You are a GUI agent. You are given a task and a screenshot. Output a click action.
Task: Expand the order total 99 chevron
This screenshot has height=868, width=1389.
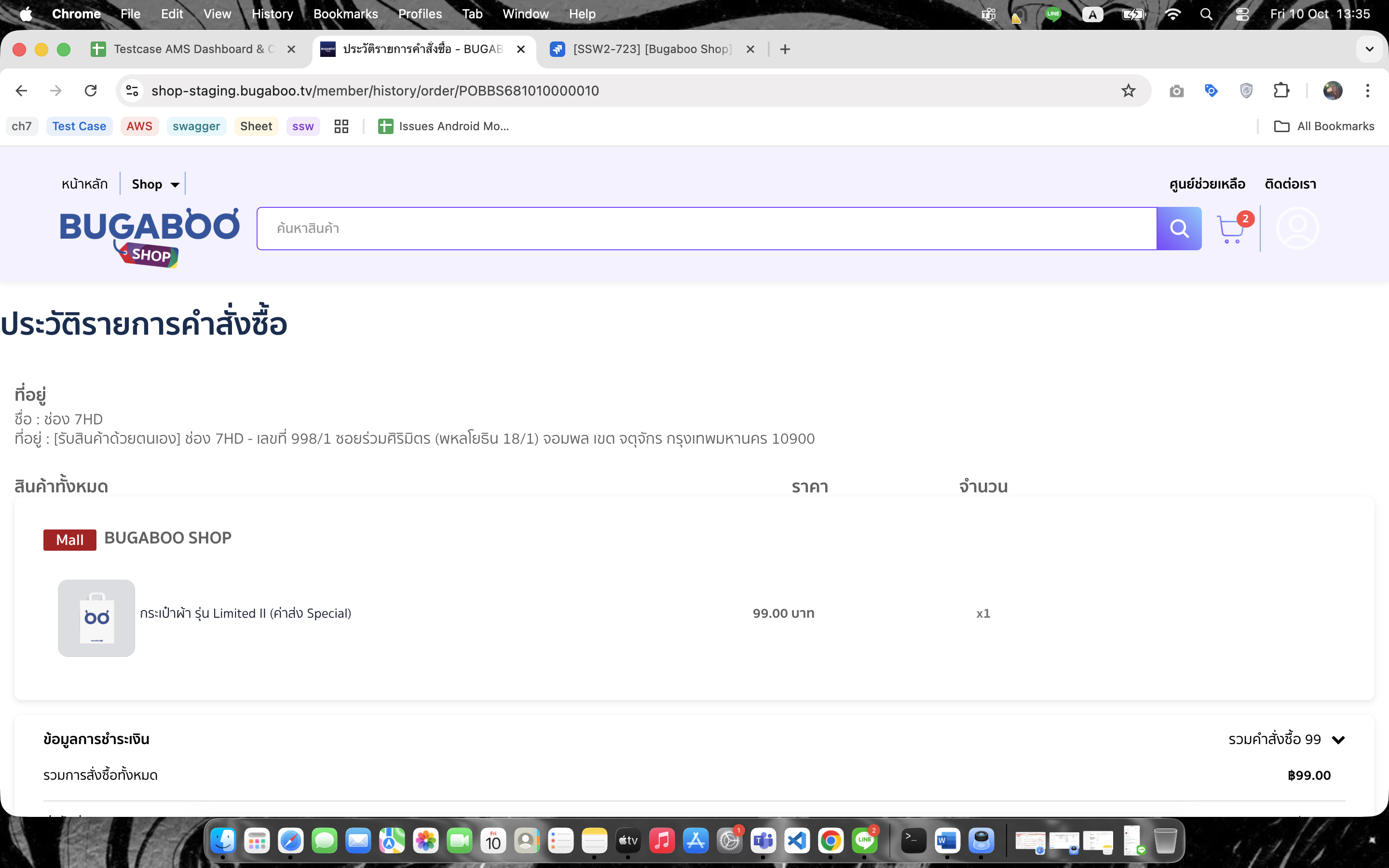tap(1338, 739)
